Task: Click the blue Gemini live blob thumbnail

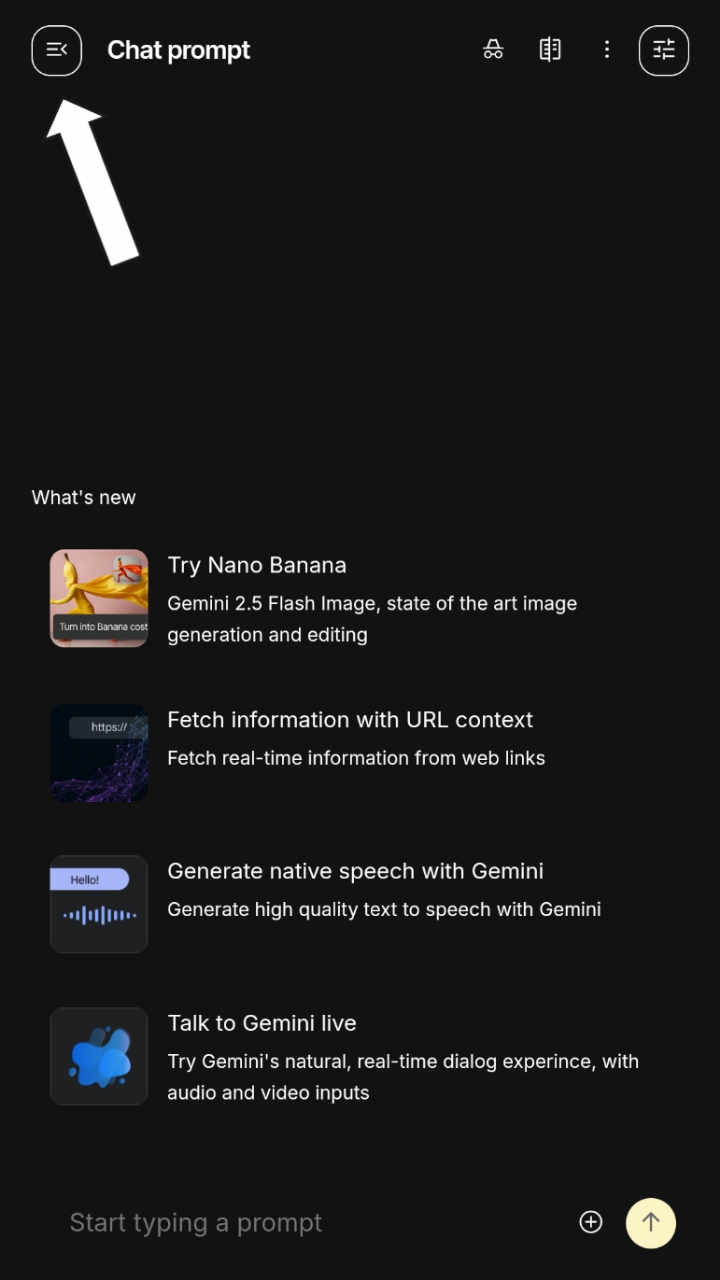Action: [98, 1056]
